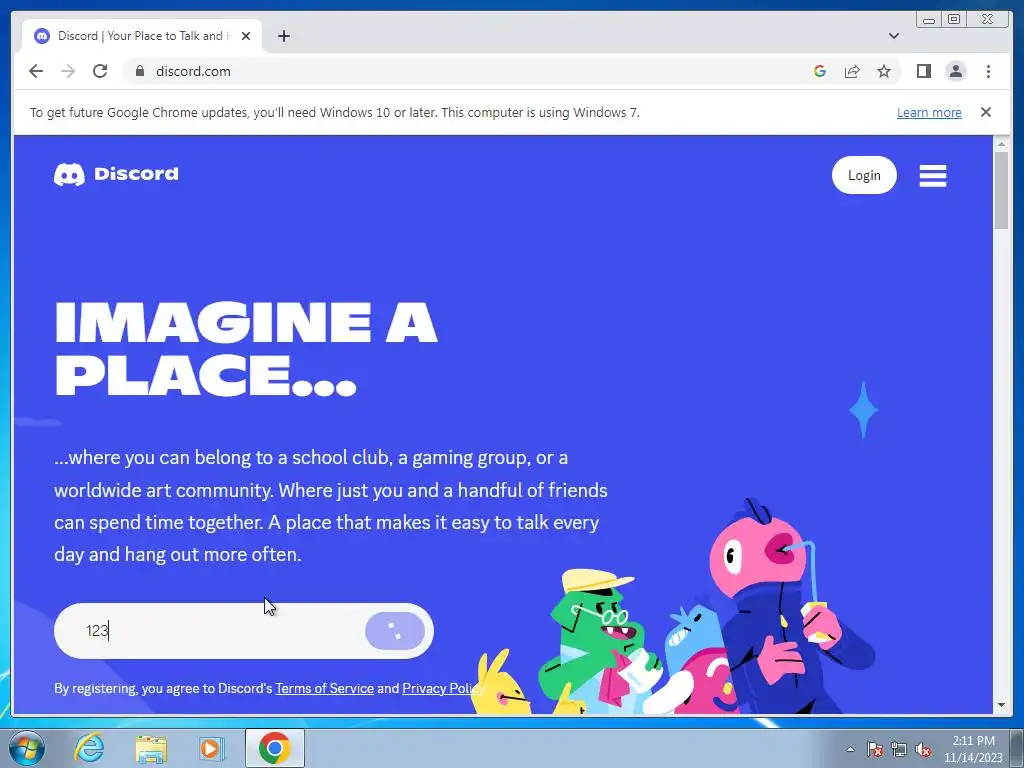Open Privacy Policy link

coord(443,688)
